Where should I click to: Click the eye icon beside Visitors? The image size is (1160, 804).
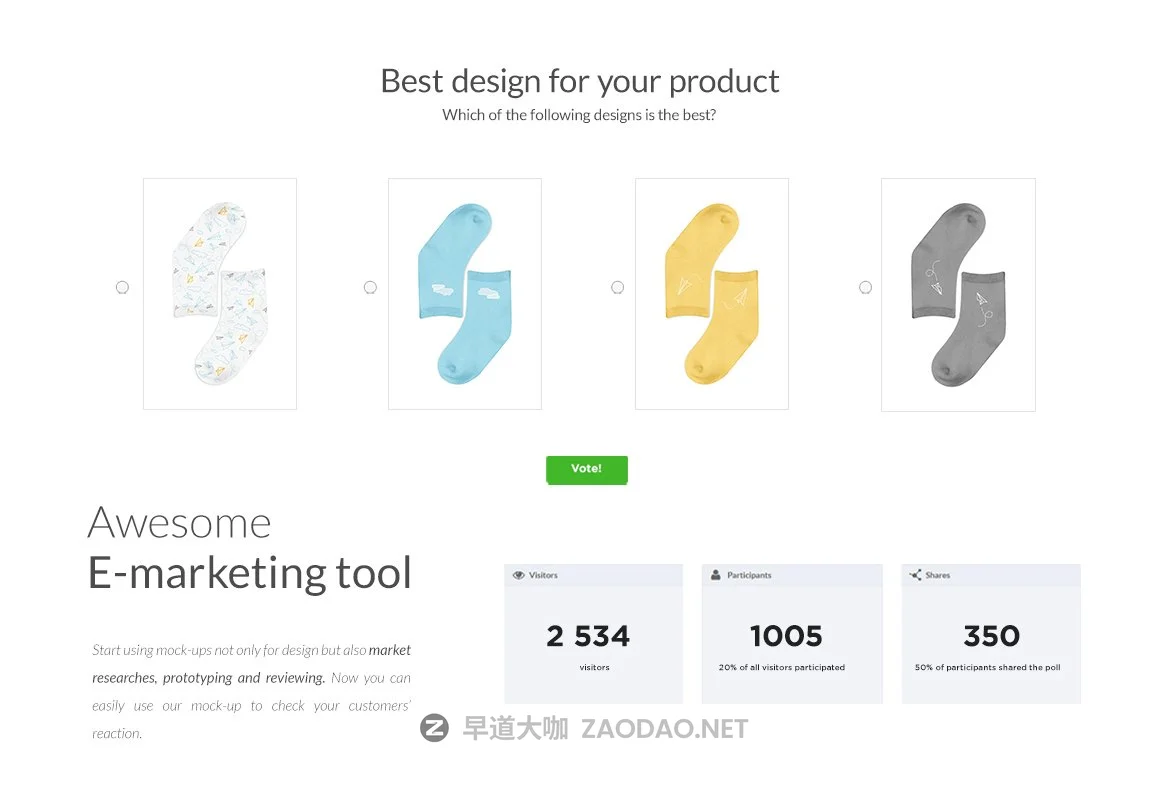(x=518, y=576)
